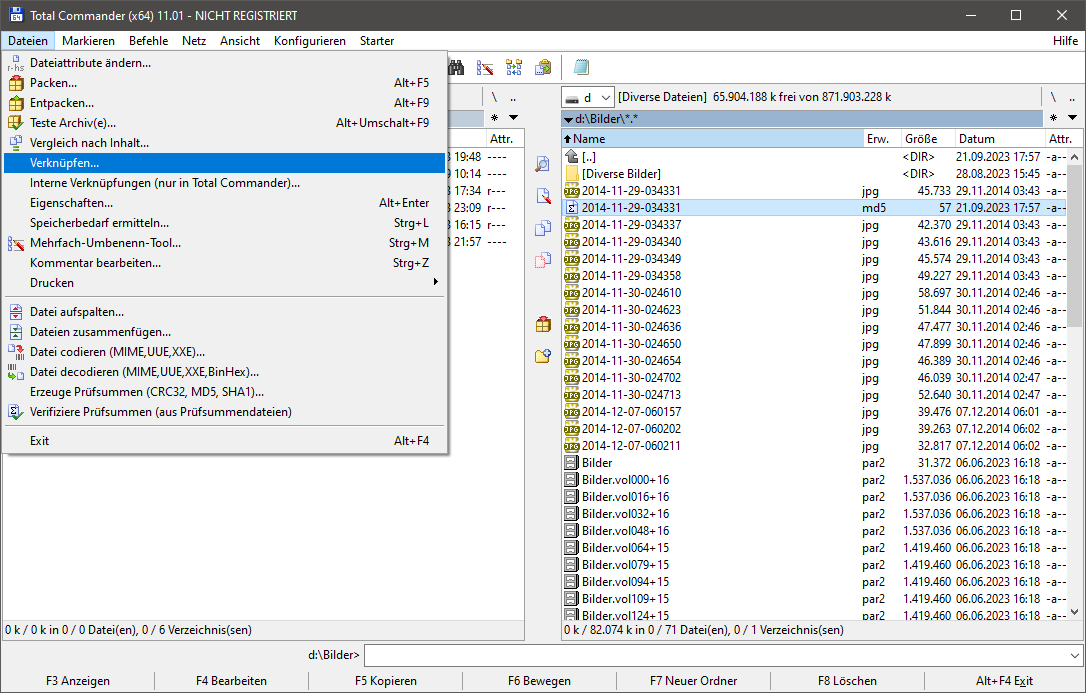The width and height of the screenshot is (1086, 693).
Task: Open the multi-rename tool toolbar icon
Action: 485,67
